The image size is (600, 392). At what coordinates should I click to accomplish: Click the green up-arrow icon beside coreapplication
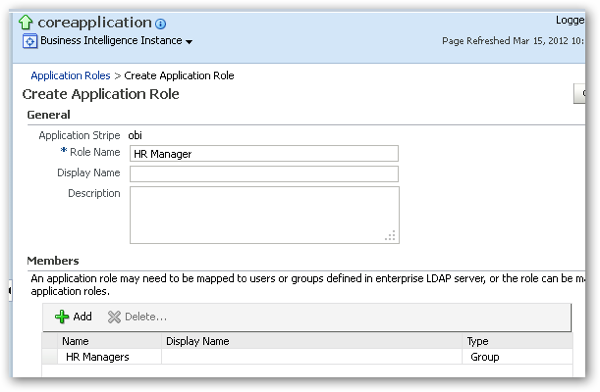[26, 22]
